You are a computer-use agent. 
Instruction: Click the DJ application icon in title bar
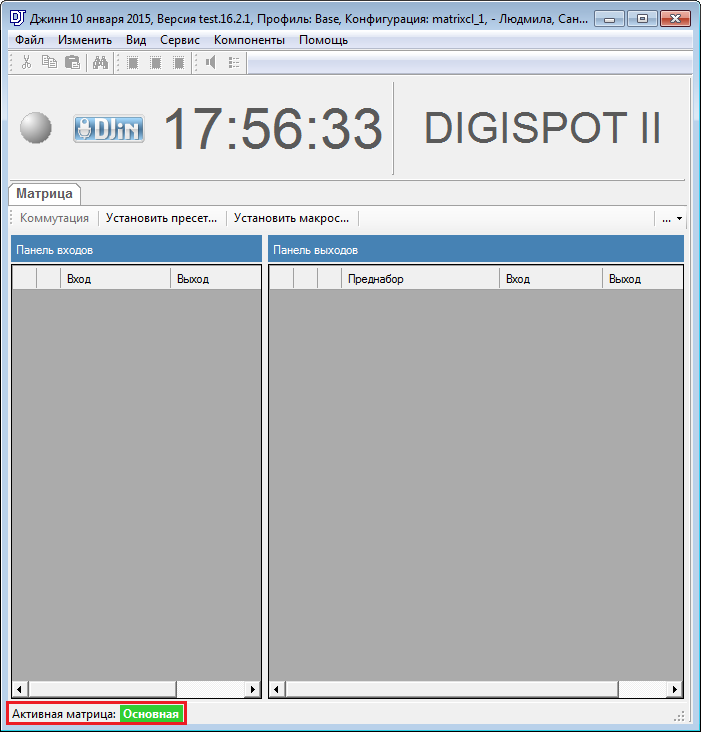(17, 18)
